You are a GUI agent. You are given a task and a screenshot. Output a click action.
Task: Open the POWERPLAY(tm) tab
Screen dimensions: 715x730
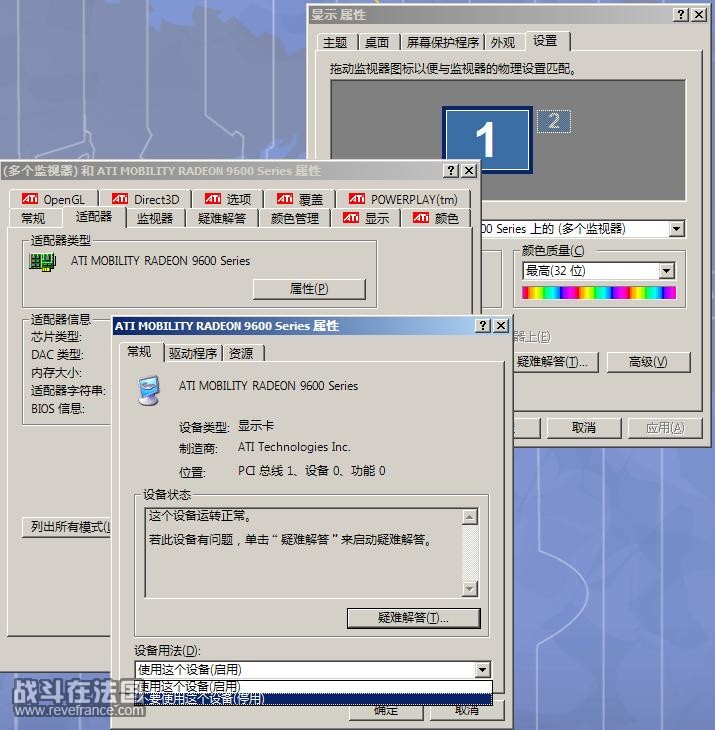403,199
